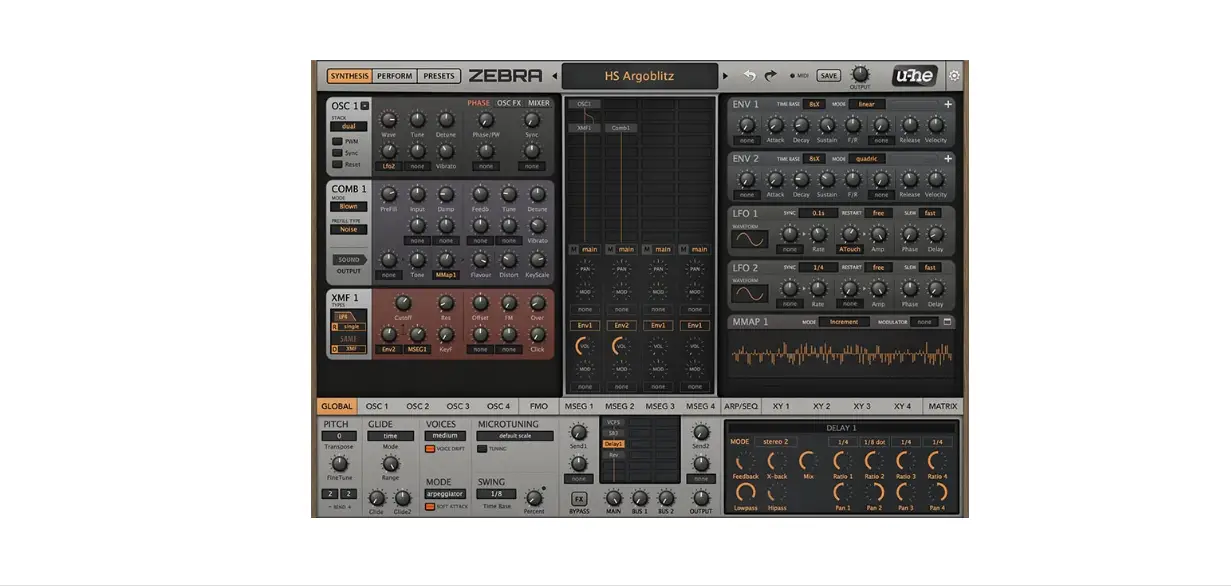The image size is (1231, 588).
Task: Open the COMB 1 Prefill Type 'Noise' selector
Action: tap(348, 229)
